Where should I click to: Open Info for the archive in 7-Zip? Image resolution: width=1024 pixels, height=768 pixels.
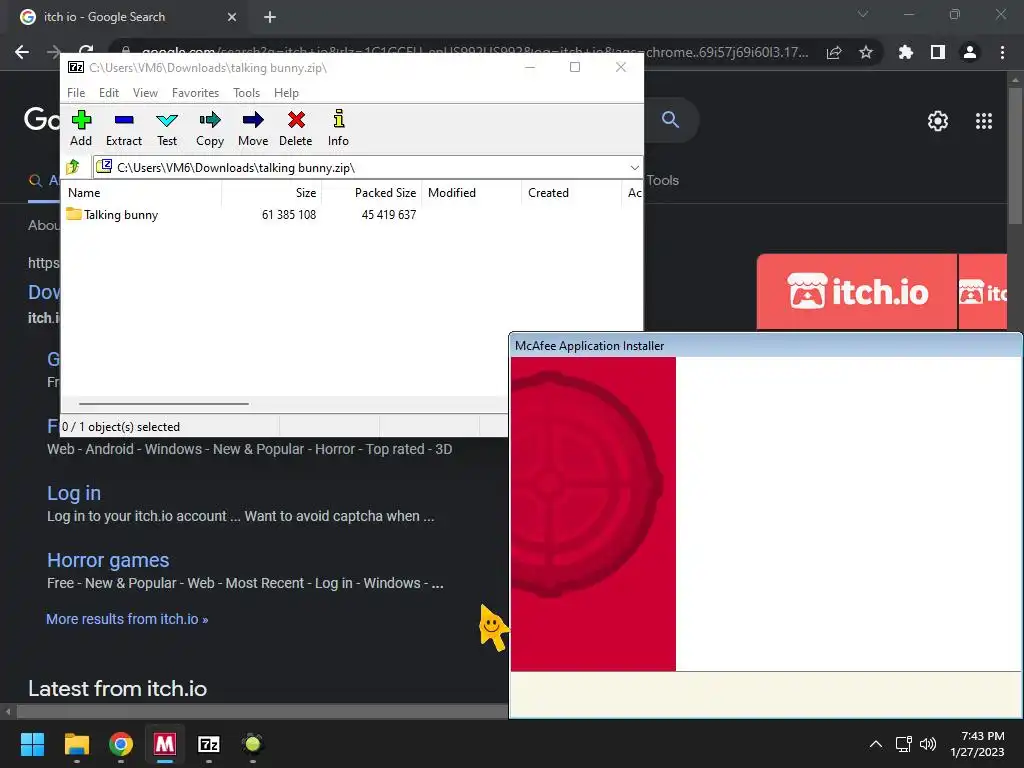coord(338,129)
